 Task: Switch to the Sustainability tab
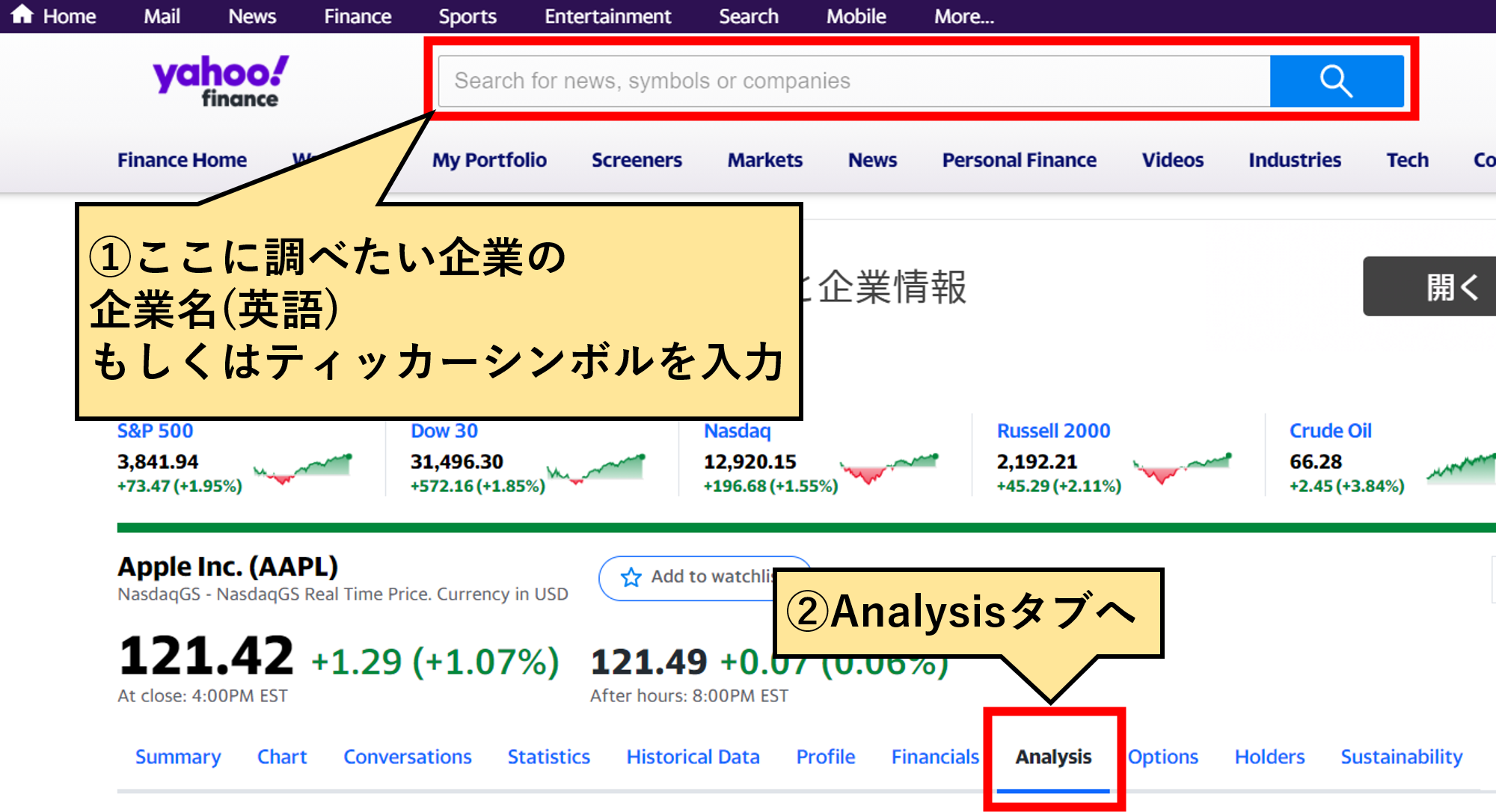click(x=1402, y=757)
